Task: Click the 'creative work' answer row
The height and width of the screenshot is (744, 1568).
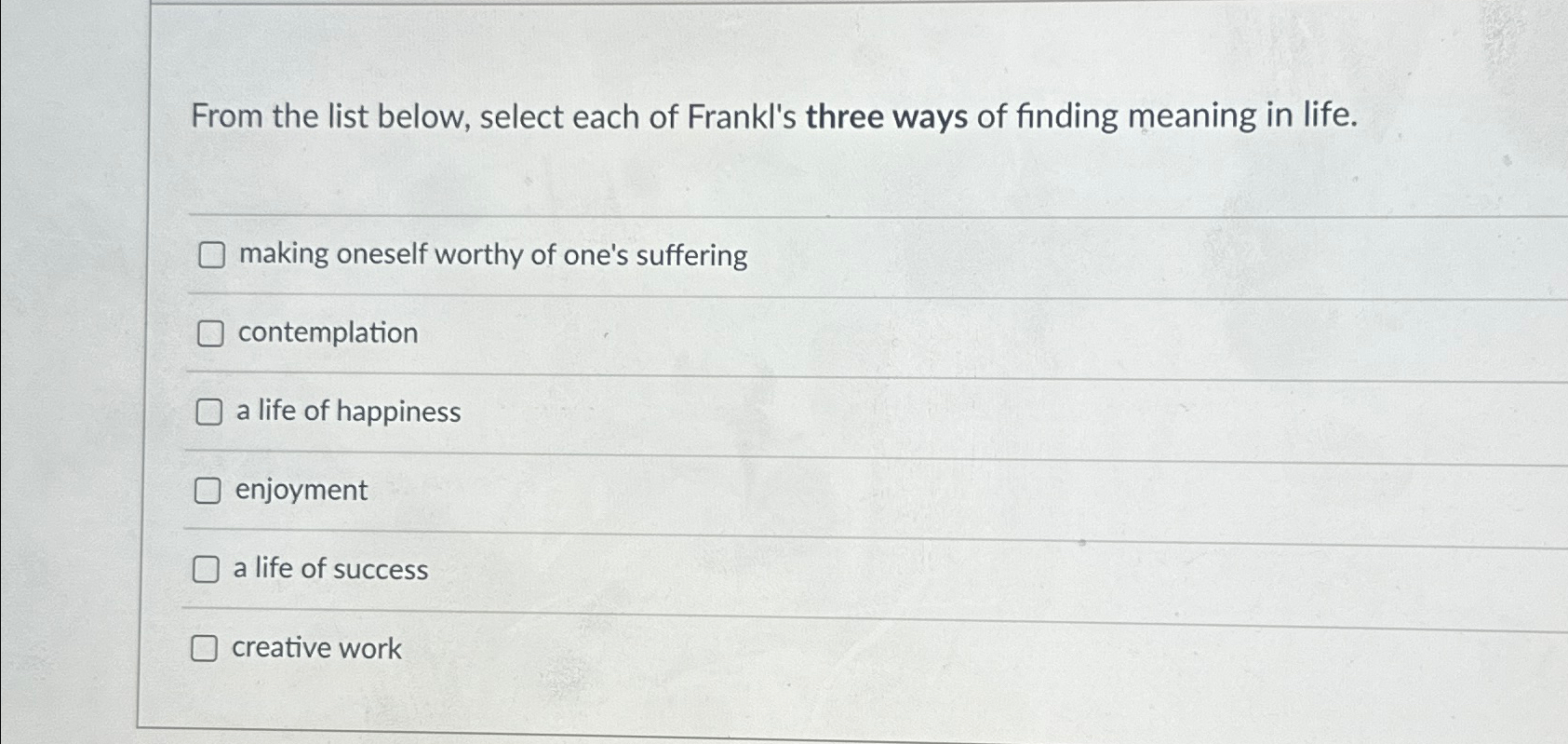Action: click(315, 649)
